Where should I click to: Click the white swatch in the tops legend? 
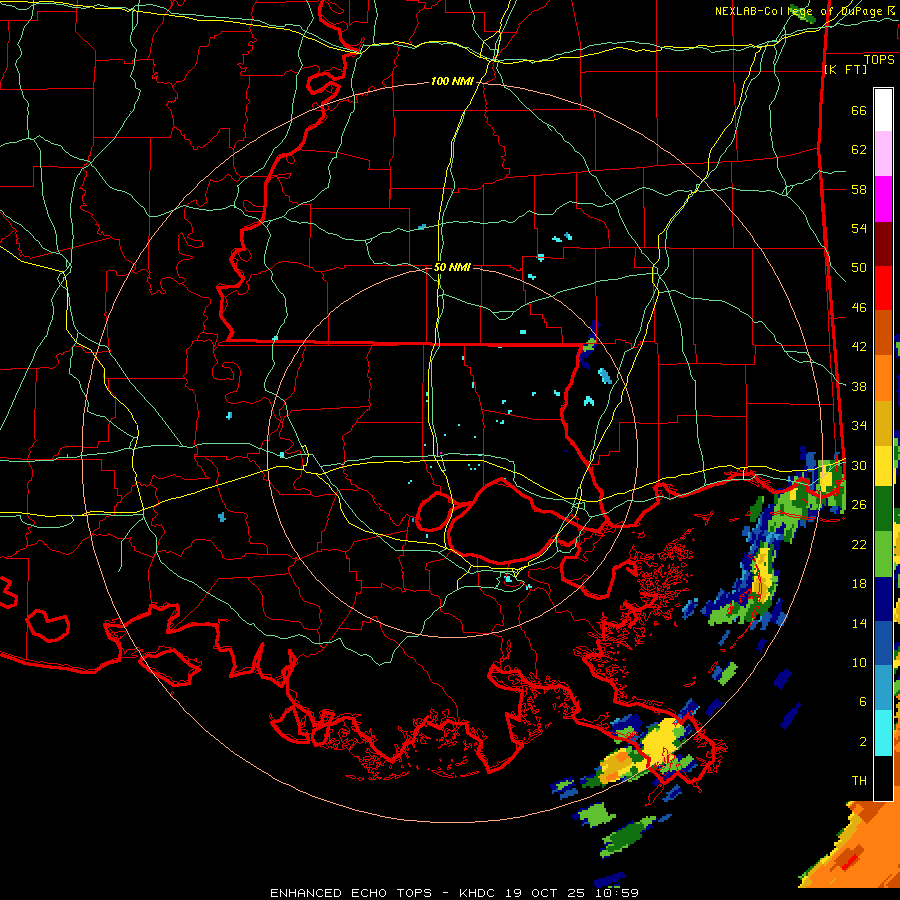pos(883,110)
